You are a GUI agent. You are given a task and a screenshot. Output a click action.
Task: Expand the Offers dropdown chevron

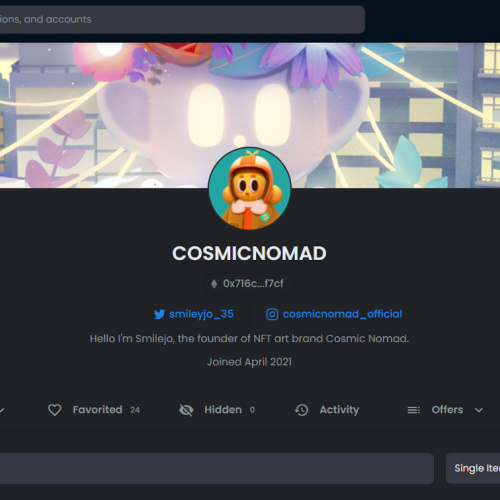click(x=479, y=410)
